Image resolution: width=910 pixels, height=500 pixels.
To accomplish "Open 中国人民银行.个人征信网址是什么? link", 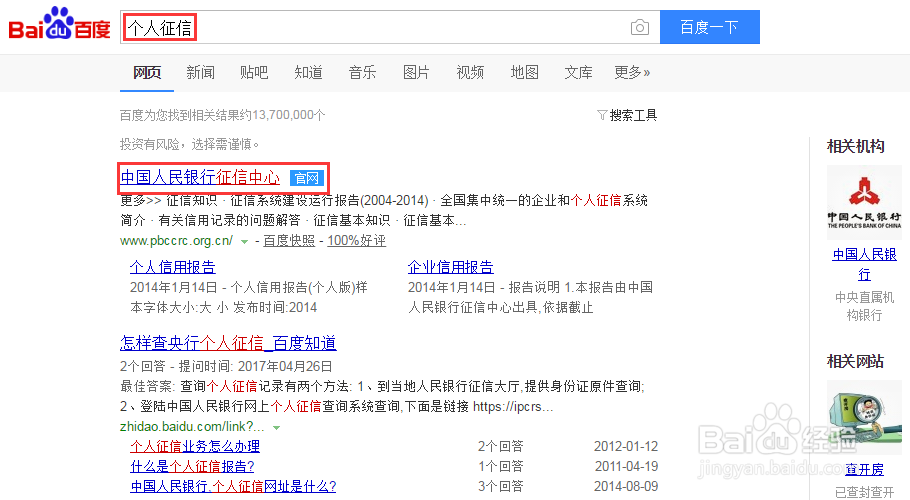I will pos(233,486).
